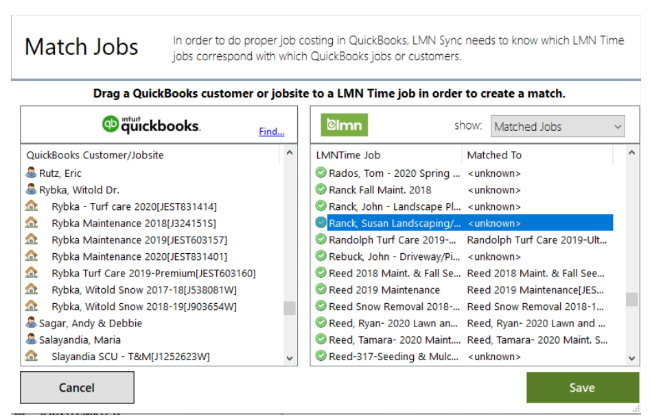Click the <unknown> match for Rebuck, John - Driveway
Image resolution: width=654 pixels, height=418 pixels.
(x=494, y=257)
